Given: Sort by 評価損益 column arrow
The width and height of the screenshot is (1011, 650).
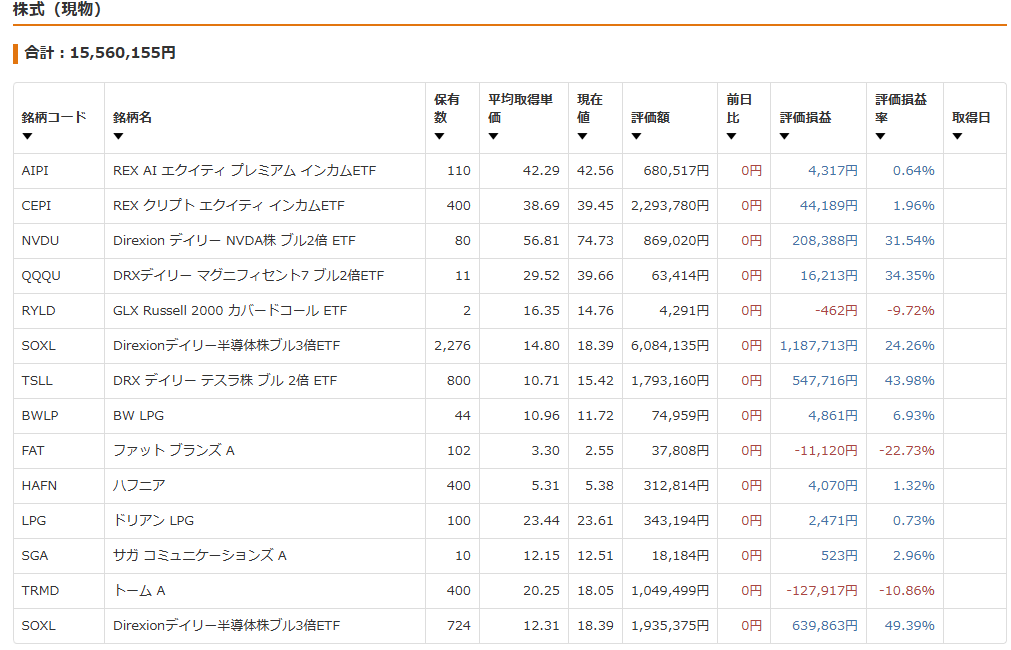Looking at the screenshot, I should click(x=785, y=136).
